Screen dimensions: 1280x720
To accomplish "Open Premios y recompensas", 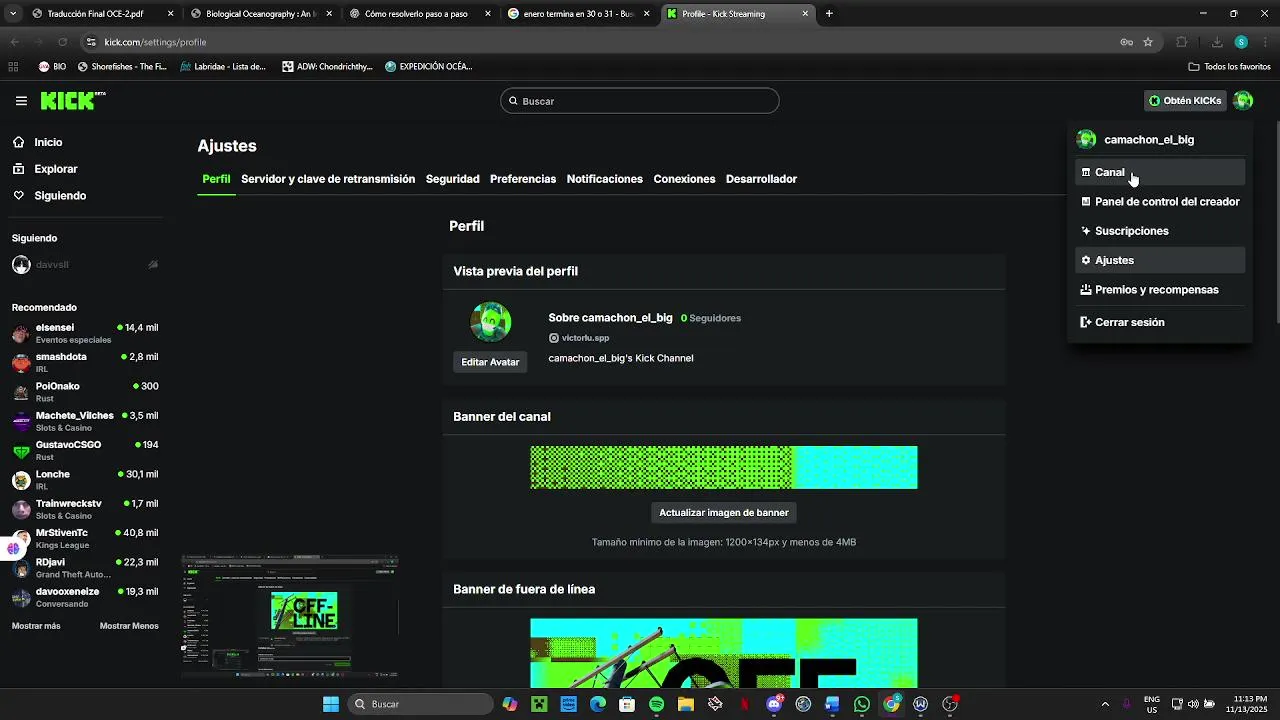I will [x=1160, y=290].
